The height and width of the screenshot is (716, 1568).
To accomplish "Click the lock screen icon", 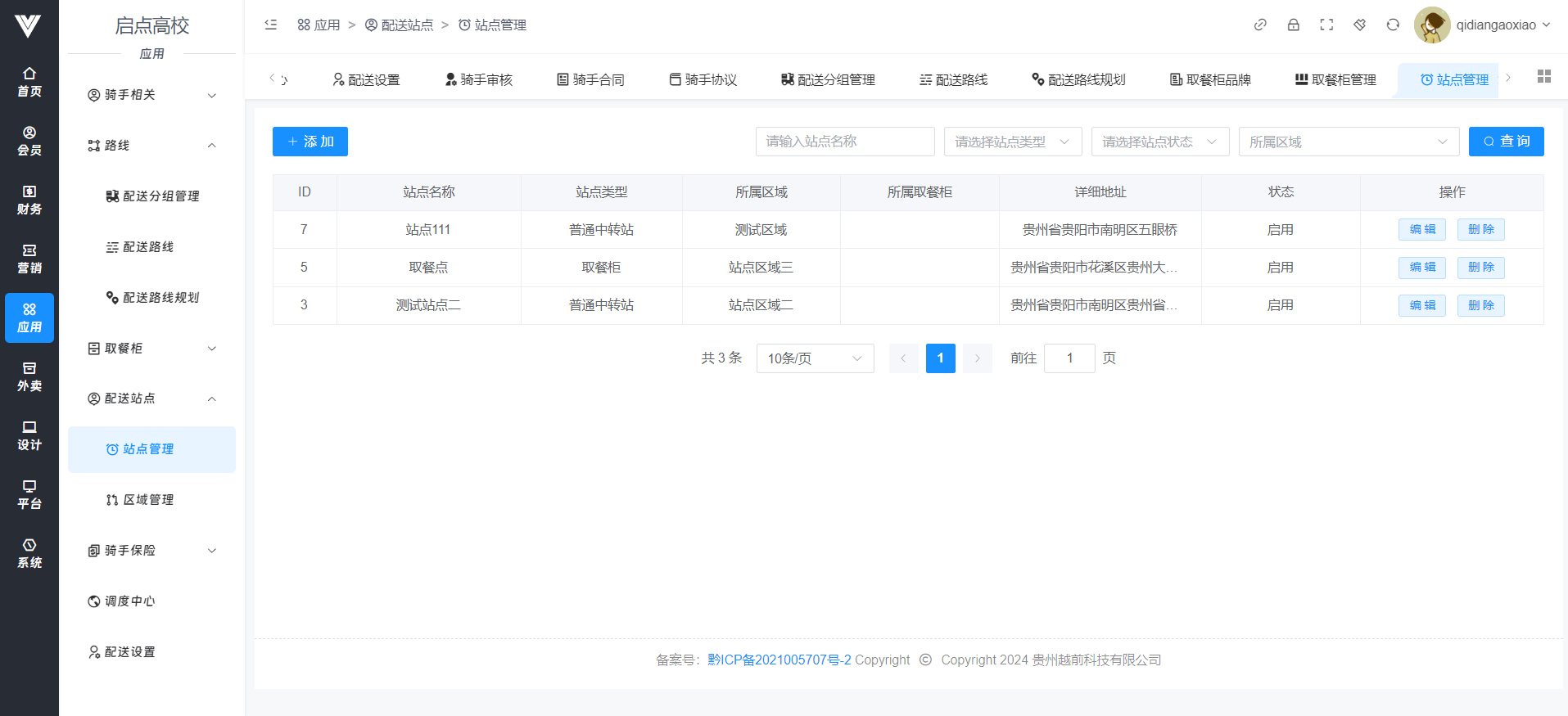I will point(1294,25).
